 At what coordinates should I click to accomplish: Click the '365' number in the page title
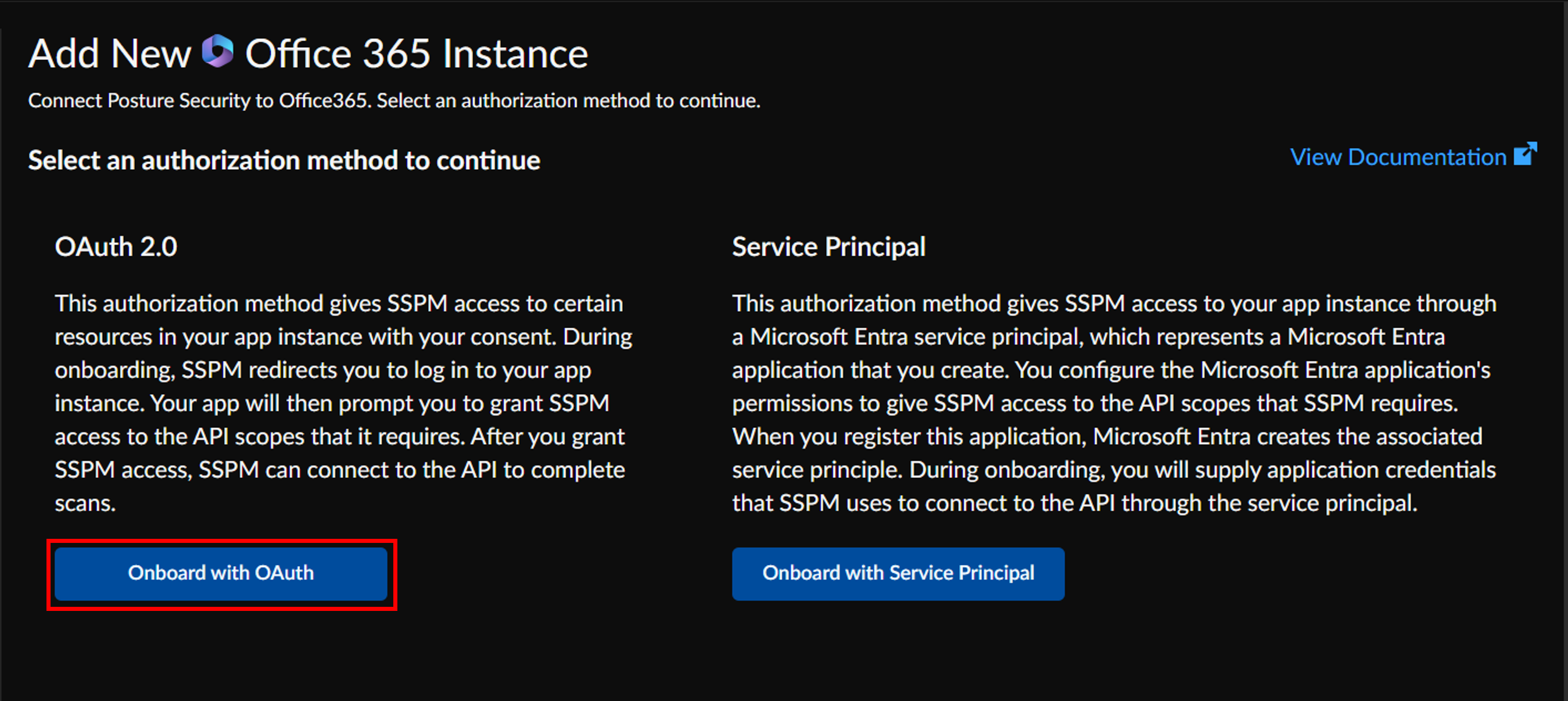(x=396, y=53)
